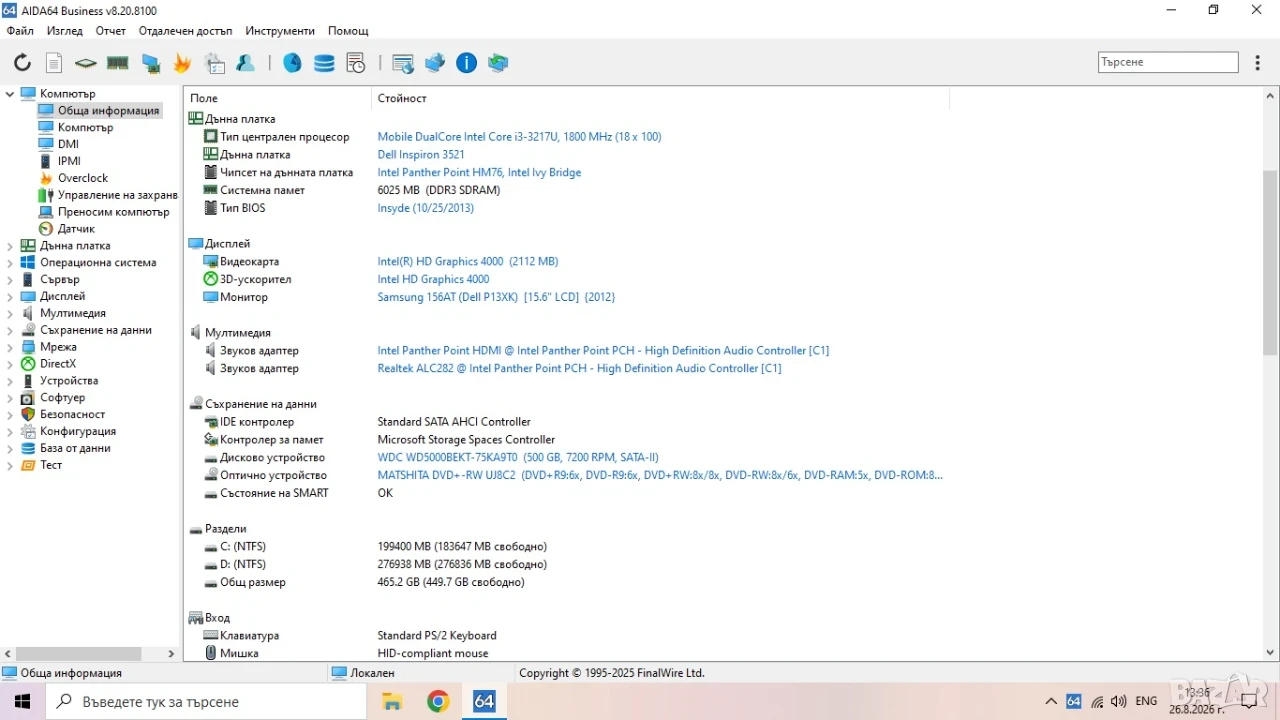The height and width of the screenshot is (720, 1280).
Task: Select Преносим компютър in the tree
Action: [x=114, y=212]
